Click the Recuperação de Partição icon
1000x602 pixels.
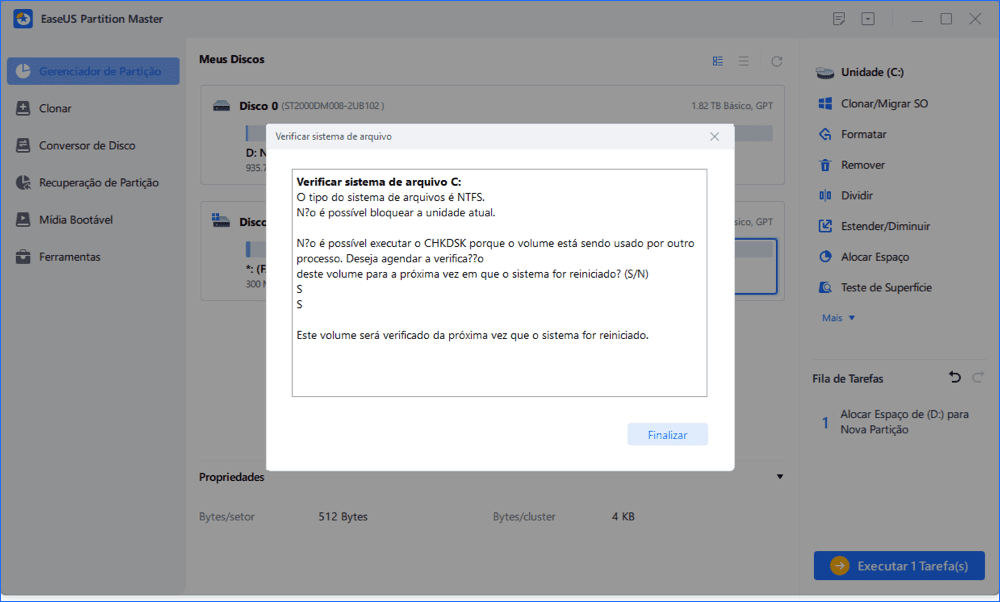(x=23, y=182)
